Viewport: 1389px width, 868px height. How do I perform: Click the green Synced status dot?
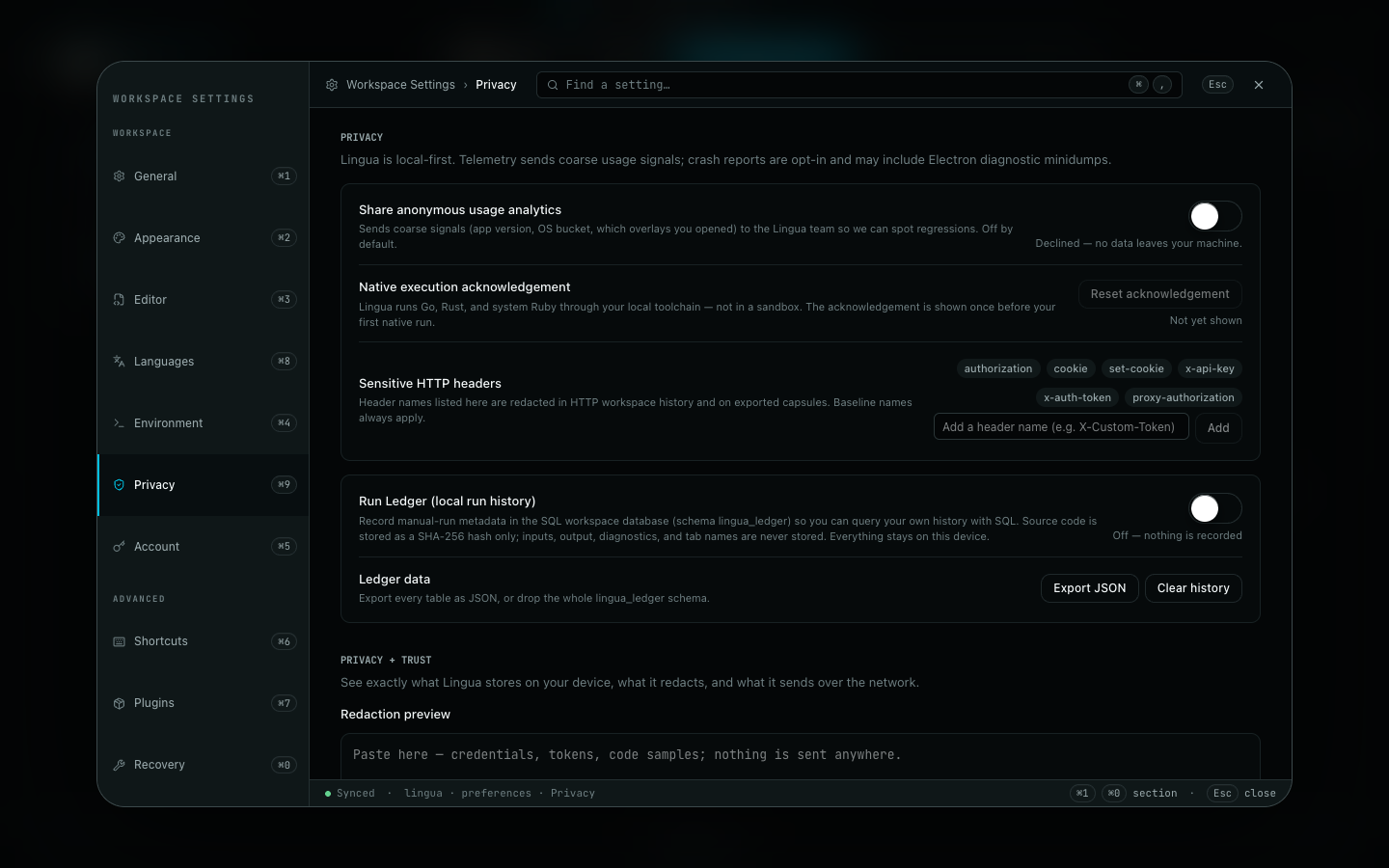coord(328,794)
